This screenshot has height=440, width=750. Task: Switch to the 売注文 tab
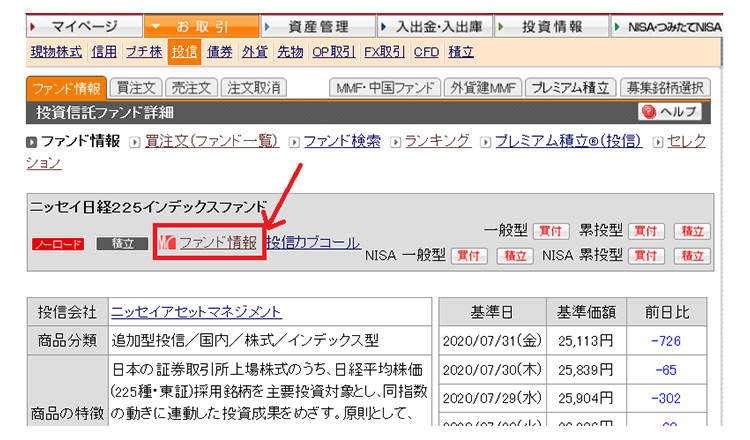pos(191,88)
